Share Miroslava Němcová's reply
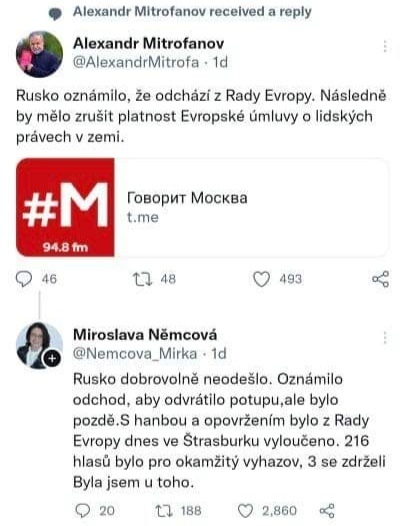This screenshot has width=405, height=526. [327, 511]
